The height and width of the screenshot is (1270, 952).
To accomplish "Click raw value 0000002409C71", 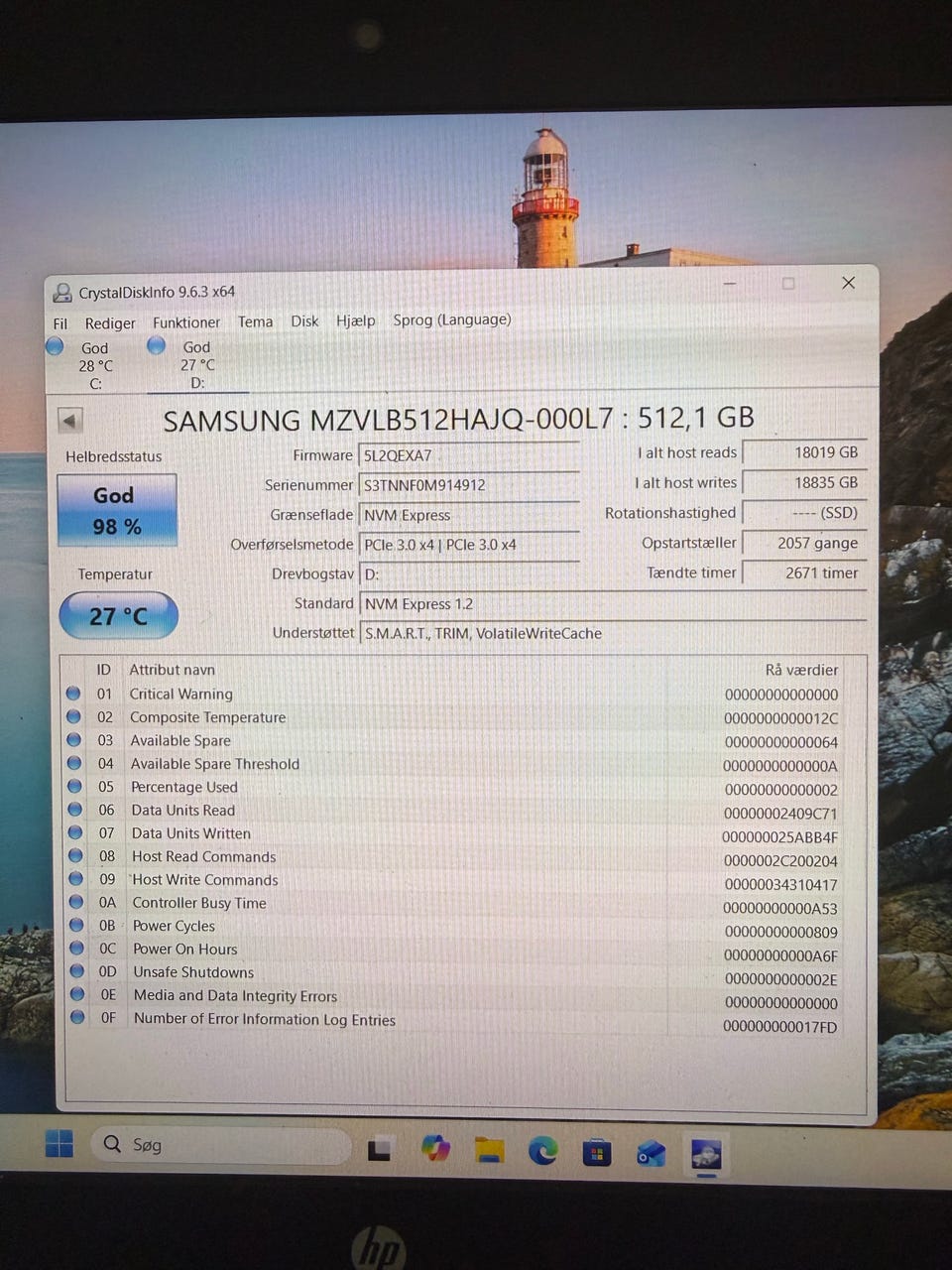I will coord(780,813).
